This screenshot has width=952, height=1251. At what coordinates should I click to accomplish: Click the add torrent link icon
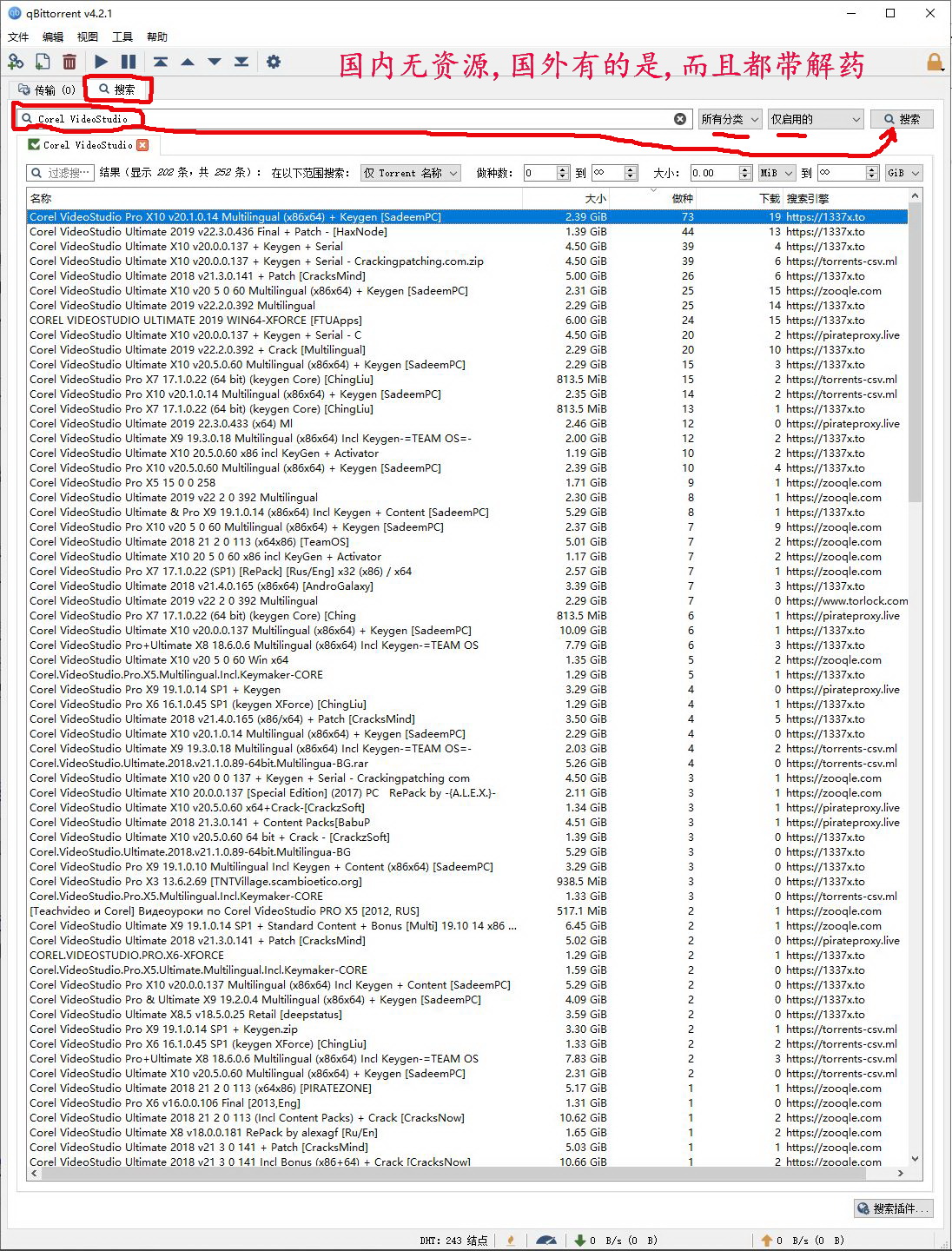point(16,62)
